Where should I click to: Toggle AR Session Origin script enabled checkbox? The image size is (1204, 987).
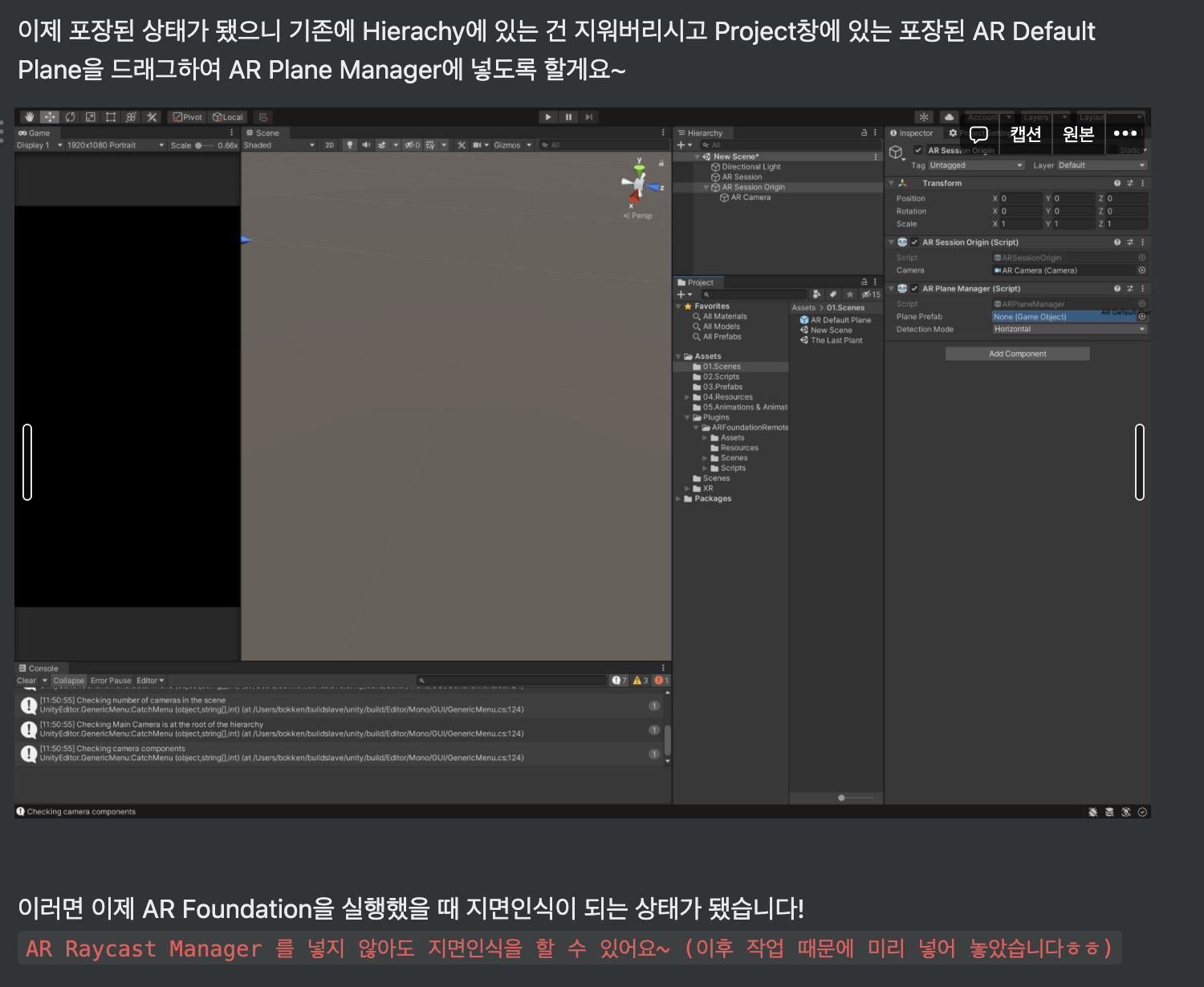point(914,242)
